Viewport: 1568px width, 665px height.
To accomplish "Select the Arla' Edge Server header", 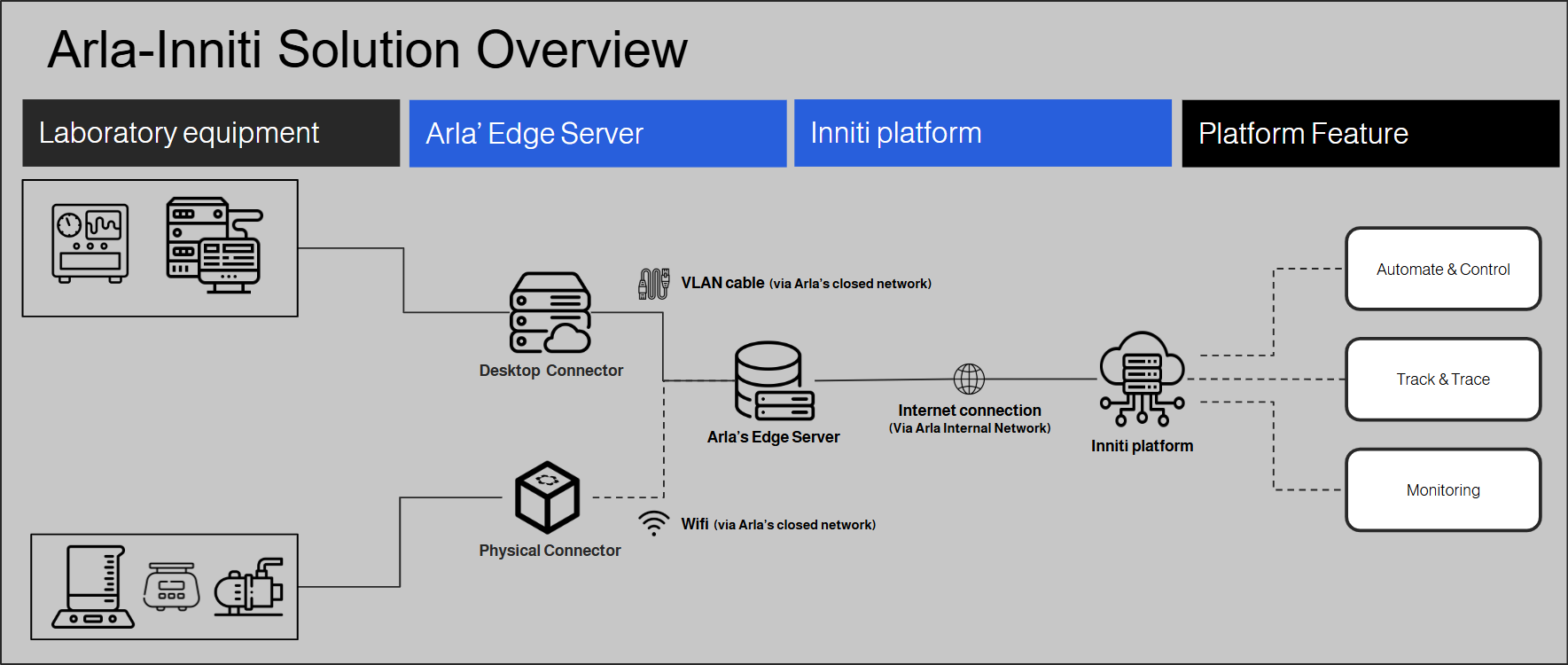I will pos(597,133).
